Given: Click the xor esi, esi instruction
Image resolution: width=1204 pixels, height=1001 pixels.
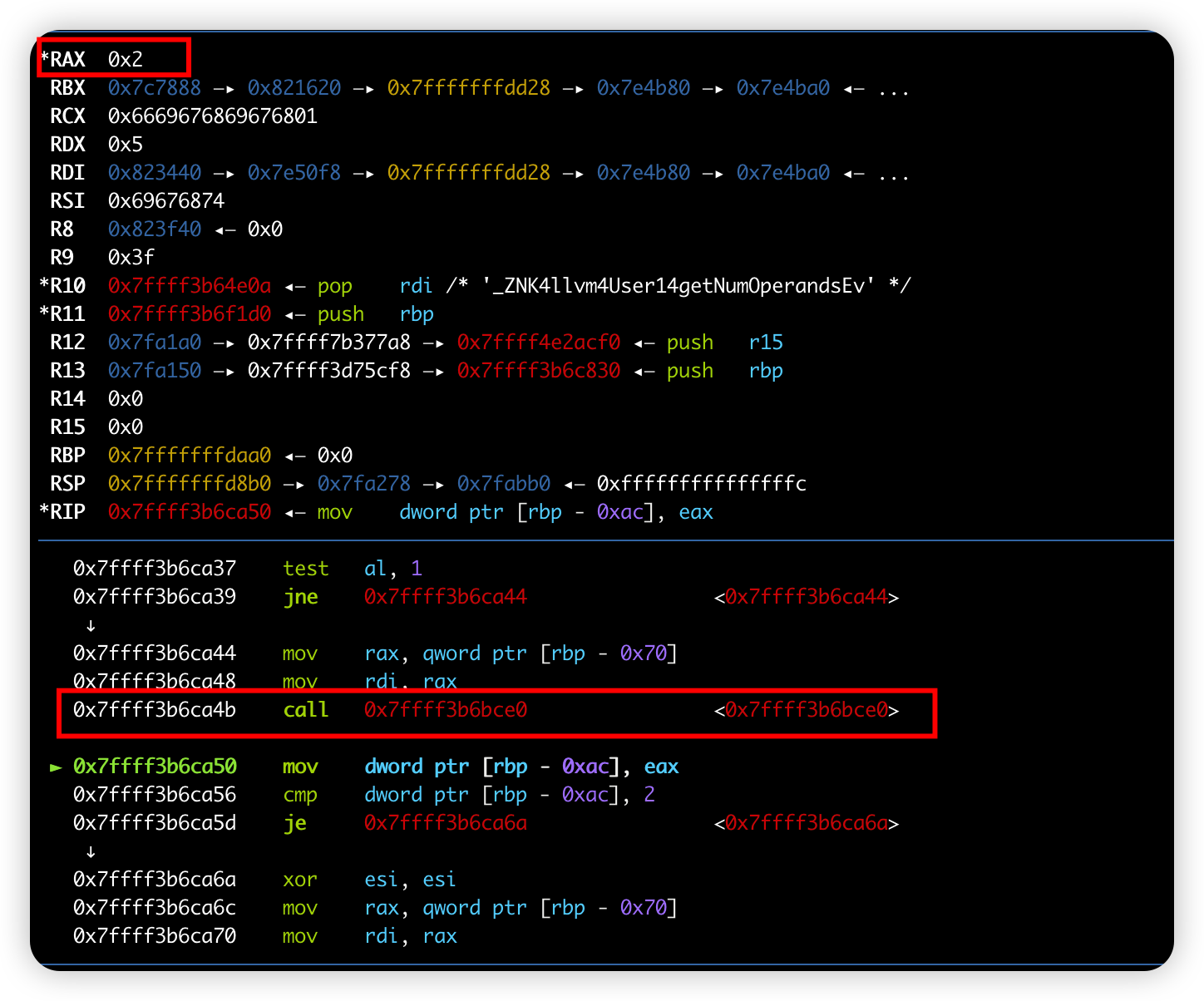Looking at the screenshot, I should tap(369, 880).
